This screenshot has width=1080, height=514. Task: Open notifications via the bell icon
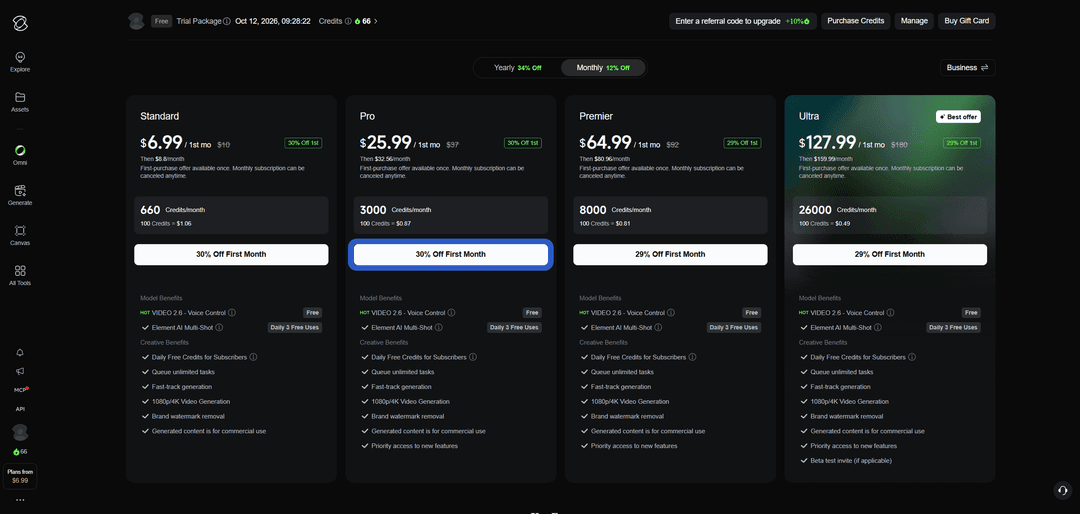coord(20,352)
